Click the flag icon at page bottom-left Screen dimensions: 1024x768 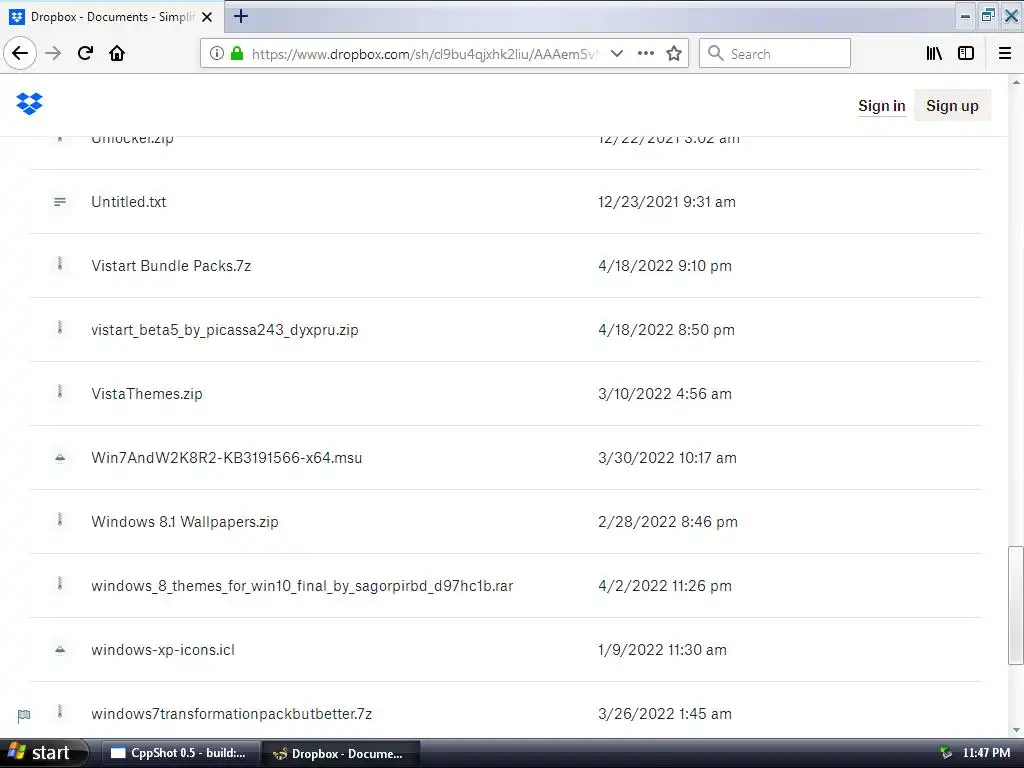click(24, 716)
